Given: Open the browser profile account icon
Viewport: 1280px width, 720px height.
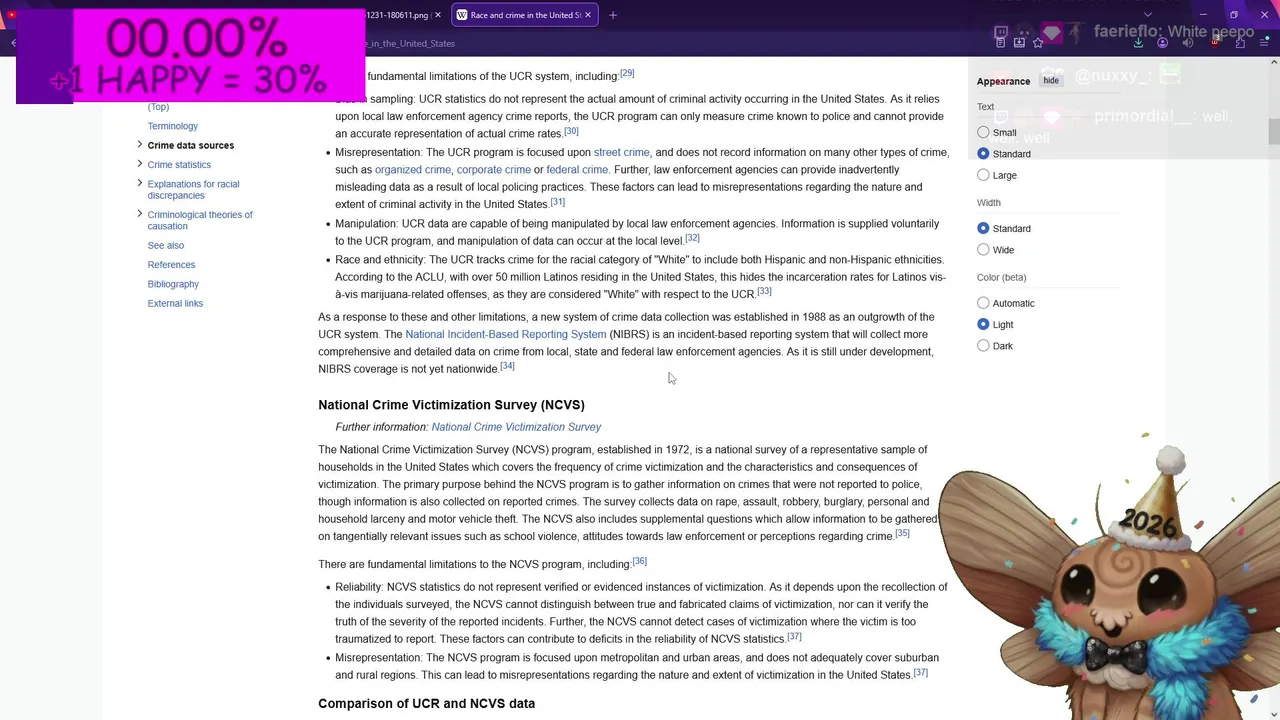Looking at the screenshot, I should click(1162, 43).
